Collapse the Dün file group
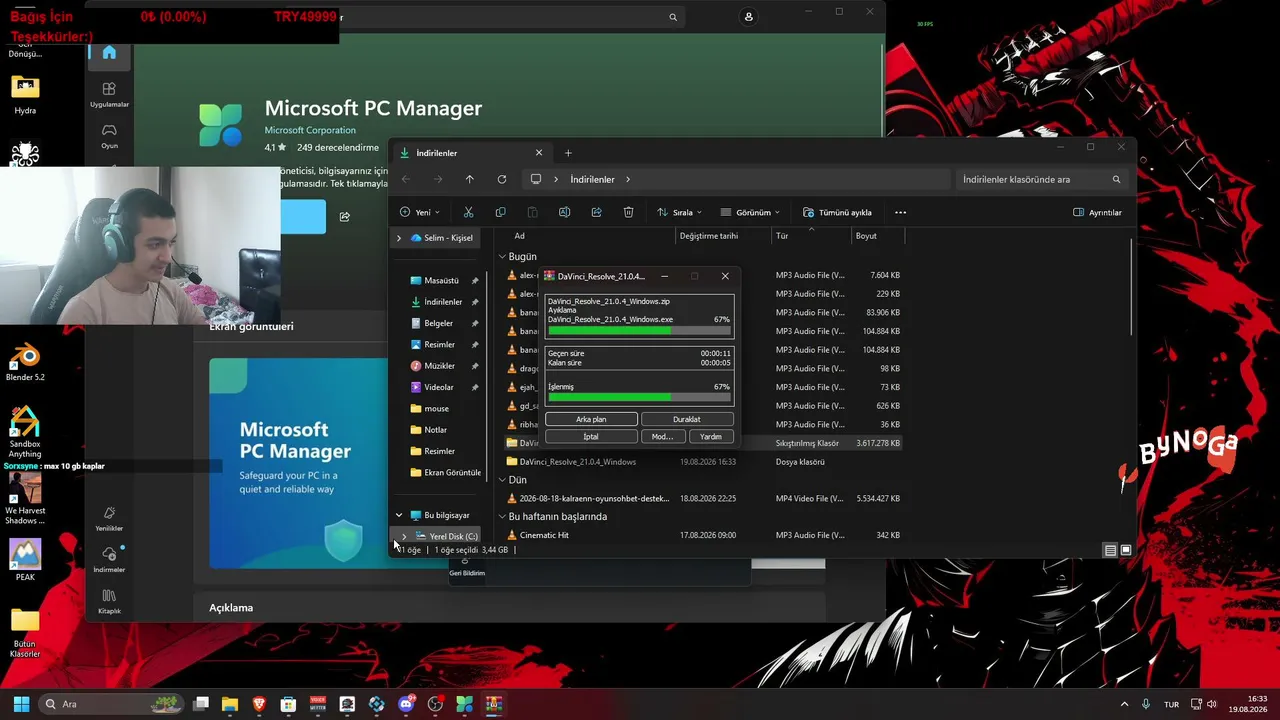The height and width of the screenshot is (720, 1280). 502,480
